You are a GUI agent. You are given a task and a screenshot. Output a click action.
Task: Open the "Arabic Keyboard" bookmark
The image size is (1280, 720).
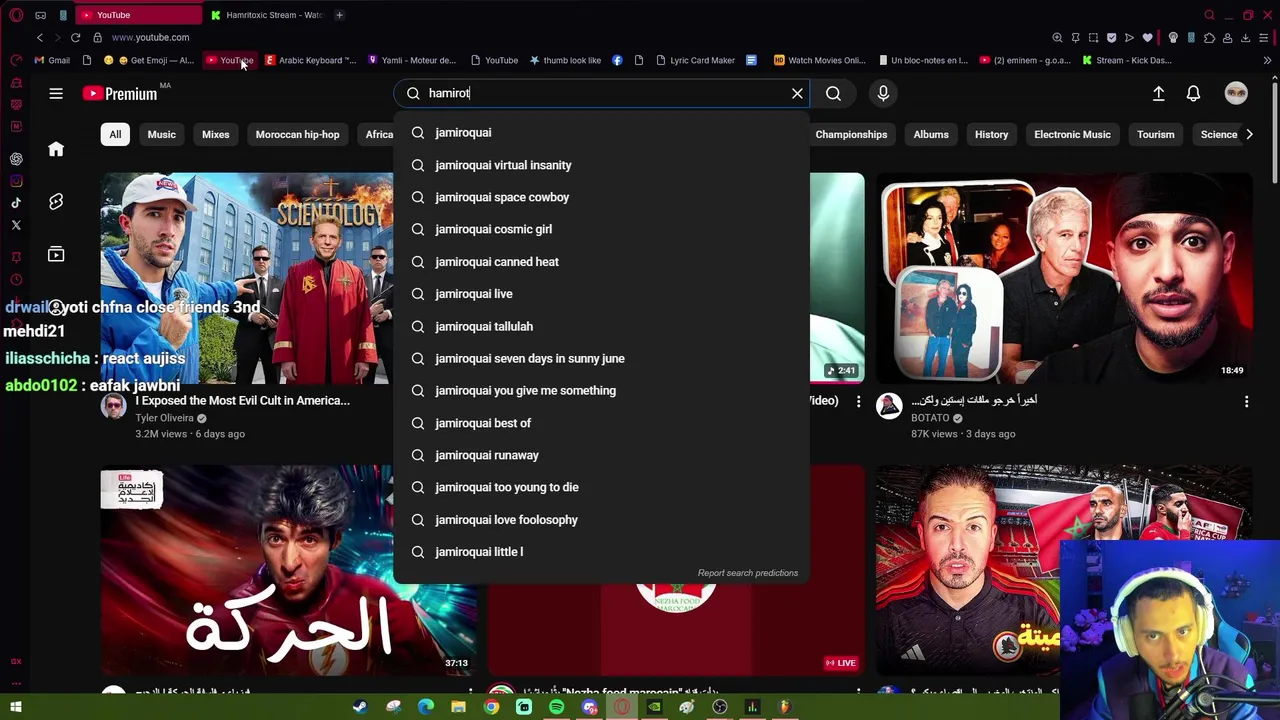310,60
